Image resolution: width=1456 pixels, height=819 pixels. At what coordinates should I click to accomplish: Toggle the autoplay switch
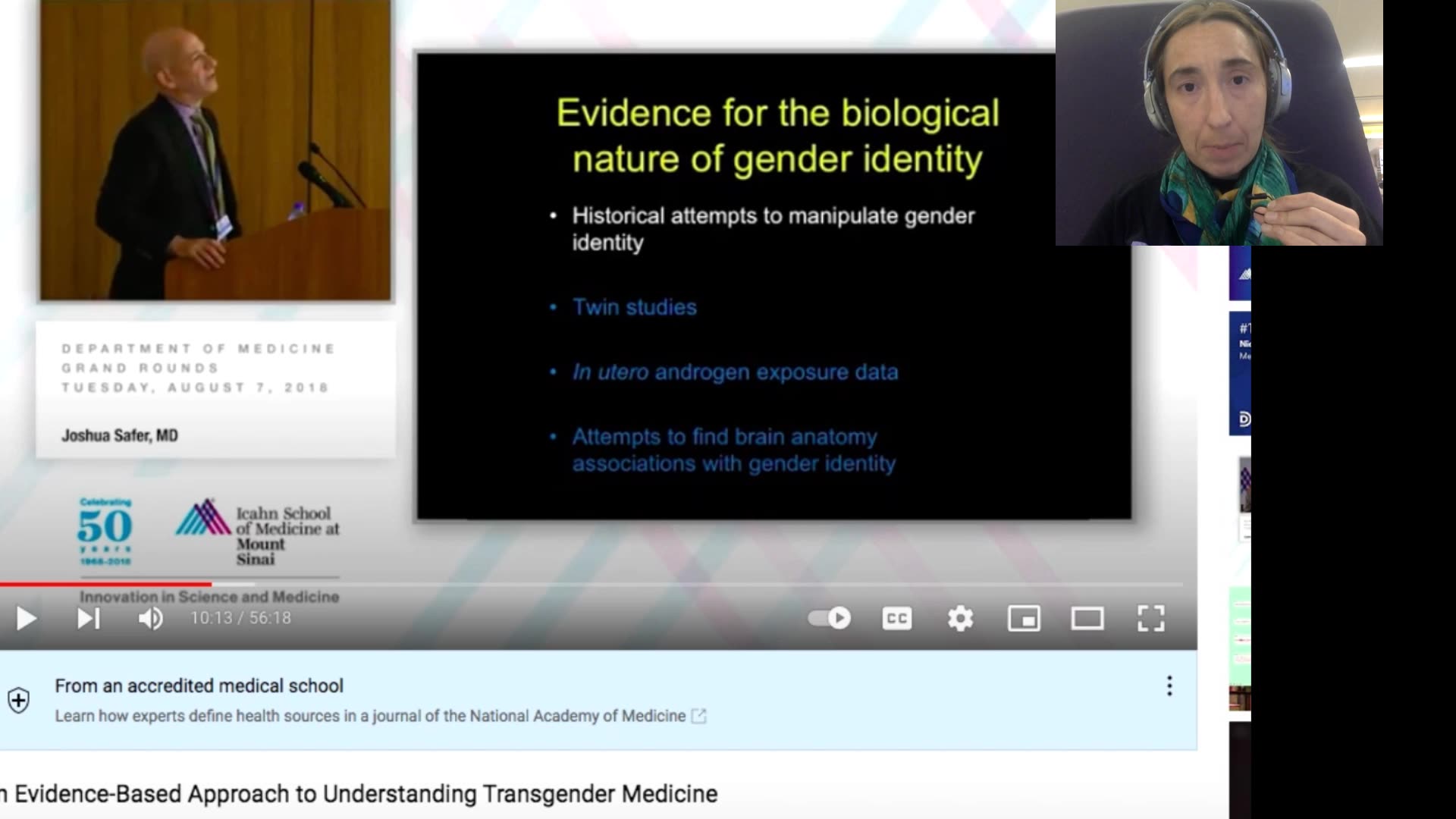tap(830, 618)
